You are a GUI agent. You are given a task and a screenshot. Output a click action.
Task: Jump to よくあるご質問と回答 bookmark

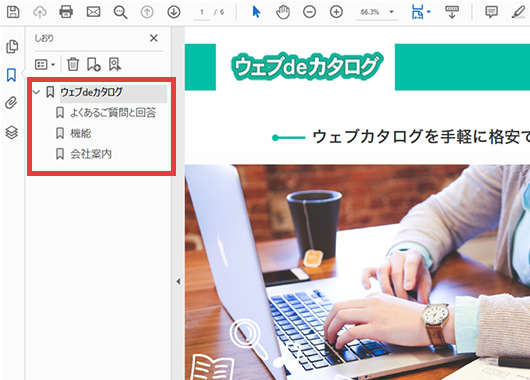click(x=113, y=113)
